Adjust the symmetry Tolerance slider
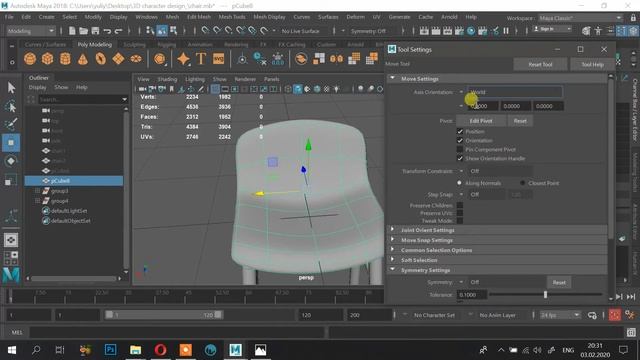The height and width of the screenshot is (360, 640). (545, 295)
